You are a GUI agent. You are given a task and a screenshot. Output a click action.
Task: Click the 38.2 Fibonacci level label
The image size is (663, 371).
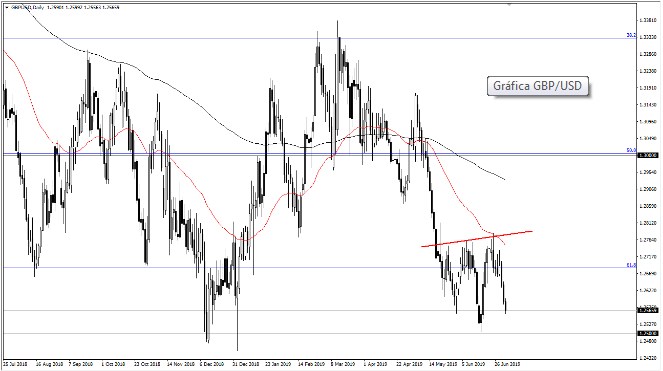point(631,36)
